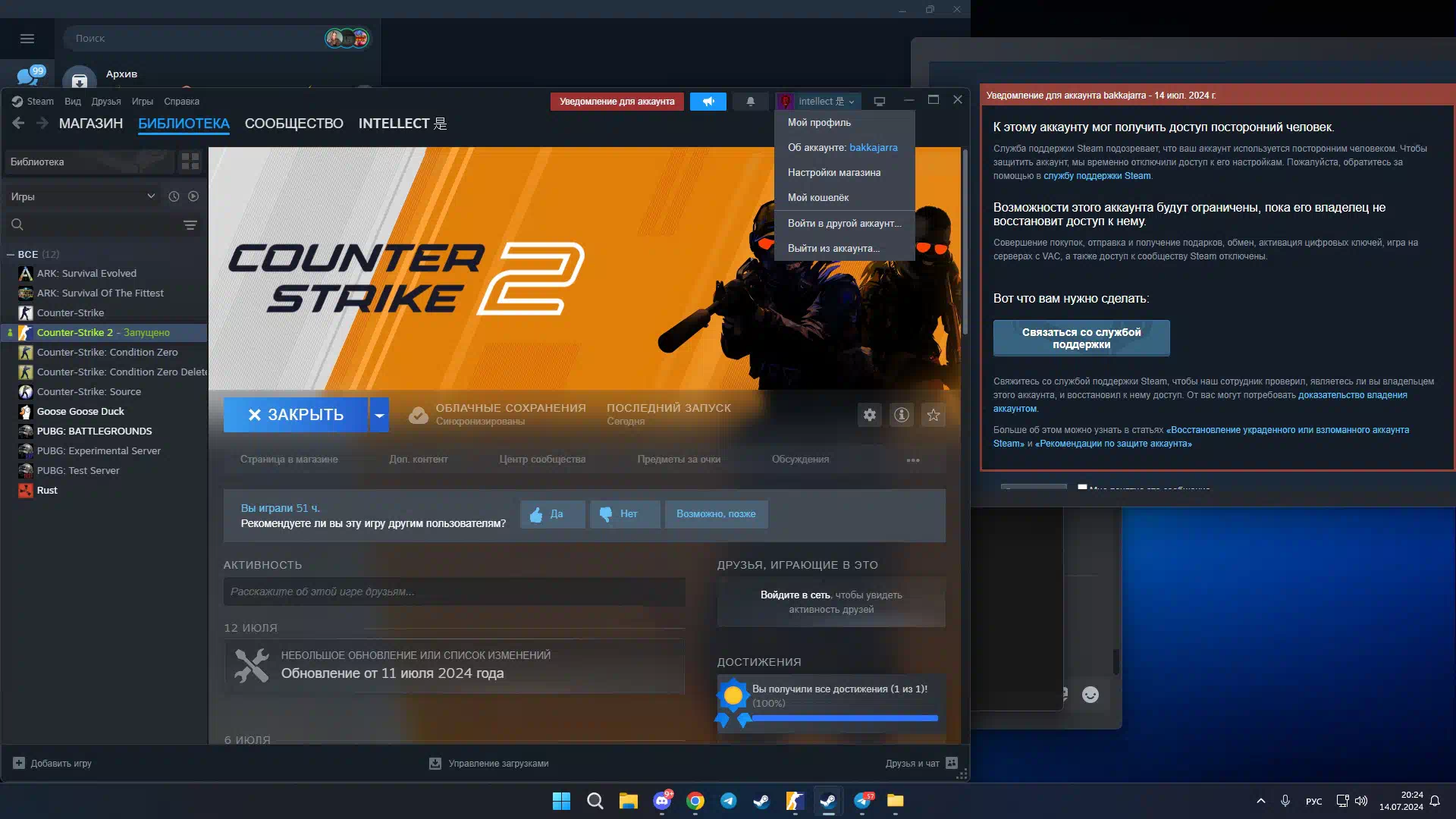Open dropdown arrow beside ЗАКРЫТЬ button
The image size is (1456, 819).
pyautogui.click(x=379, y=415)
